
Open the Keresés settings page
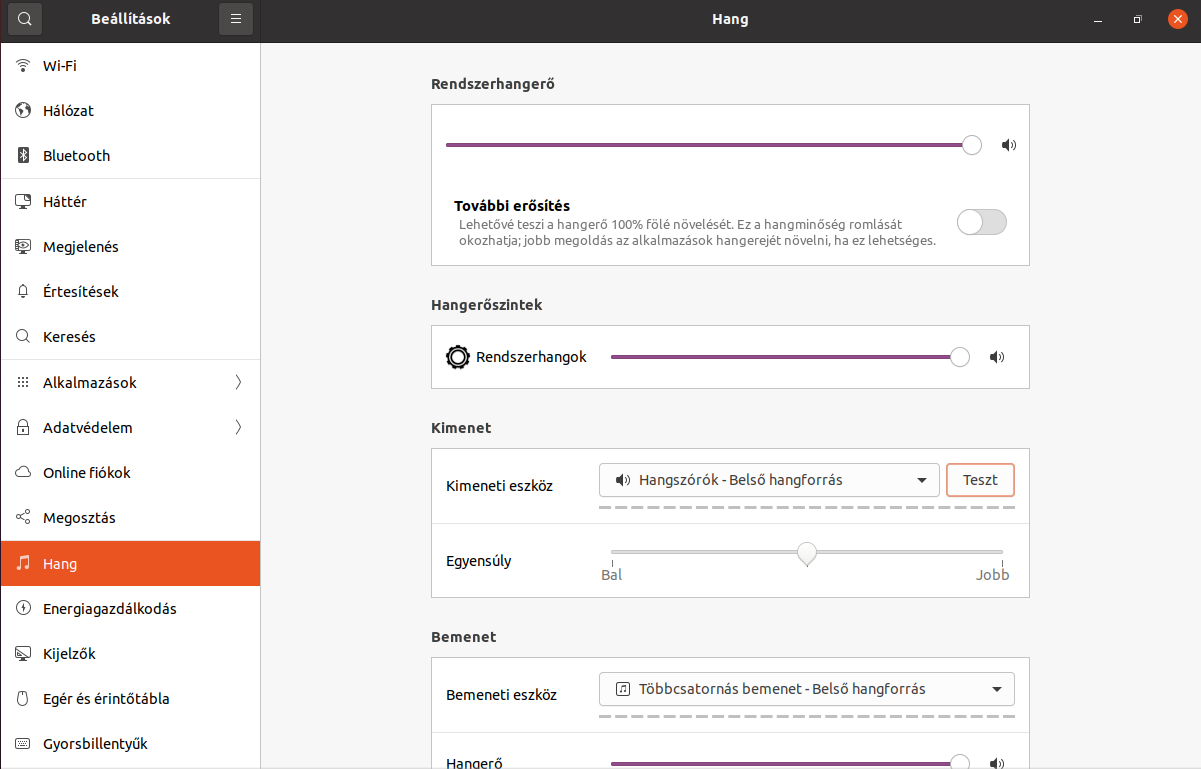130,337
